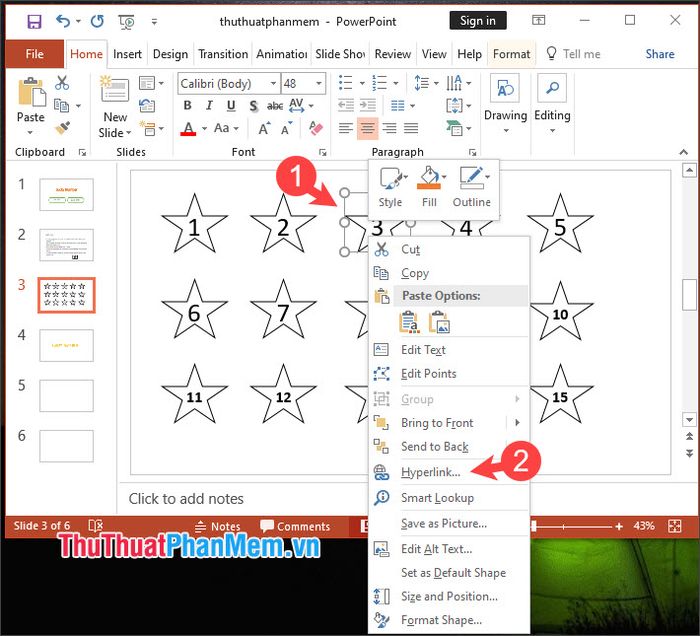Toggle Center alignment
The height and width of the screenshot is (636, 700).
tap(368, 129)
